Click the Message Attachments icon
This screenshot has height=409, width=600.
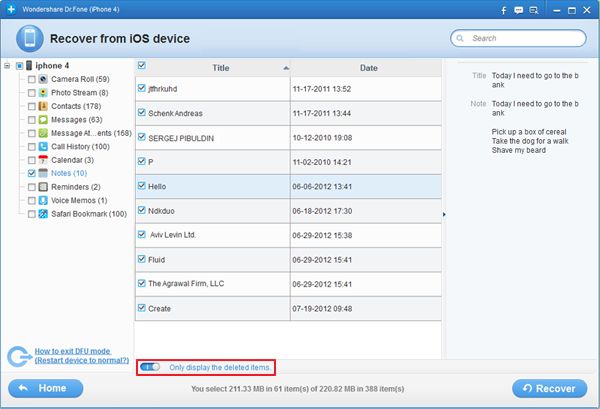click(43, 133)
